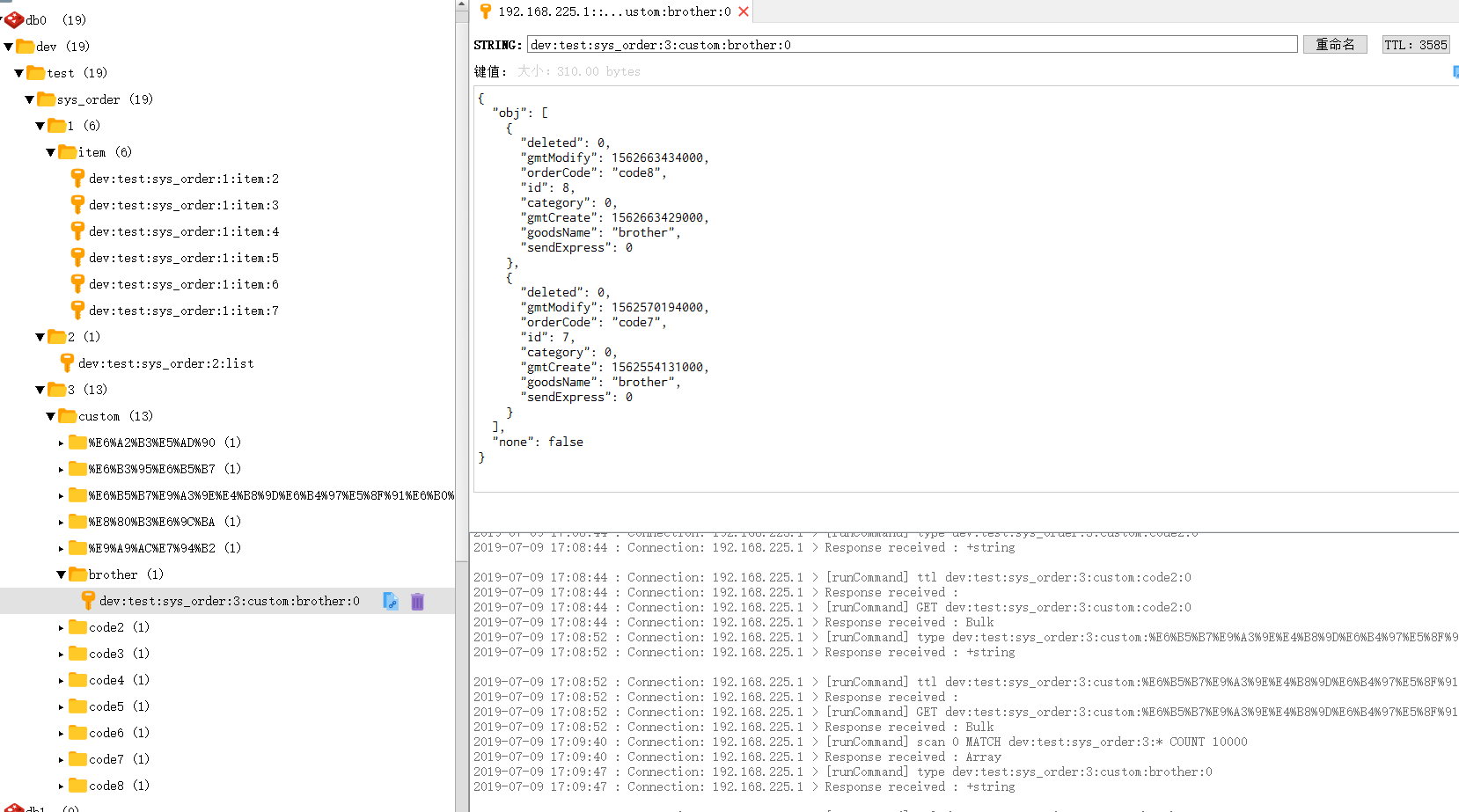Click the key icon of dev:test:sys_order:2:list

pos(67,362)
